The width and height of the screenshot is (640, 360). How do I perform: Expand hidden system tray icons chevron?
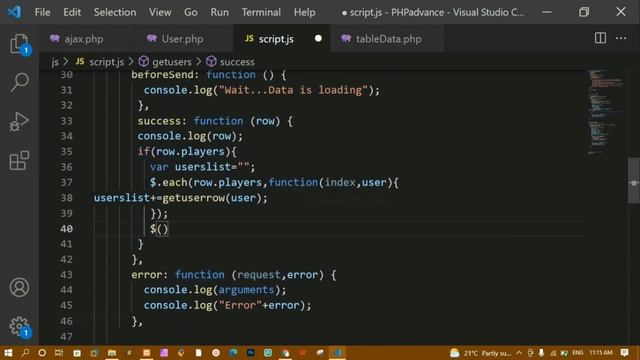click(519, 353)
